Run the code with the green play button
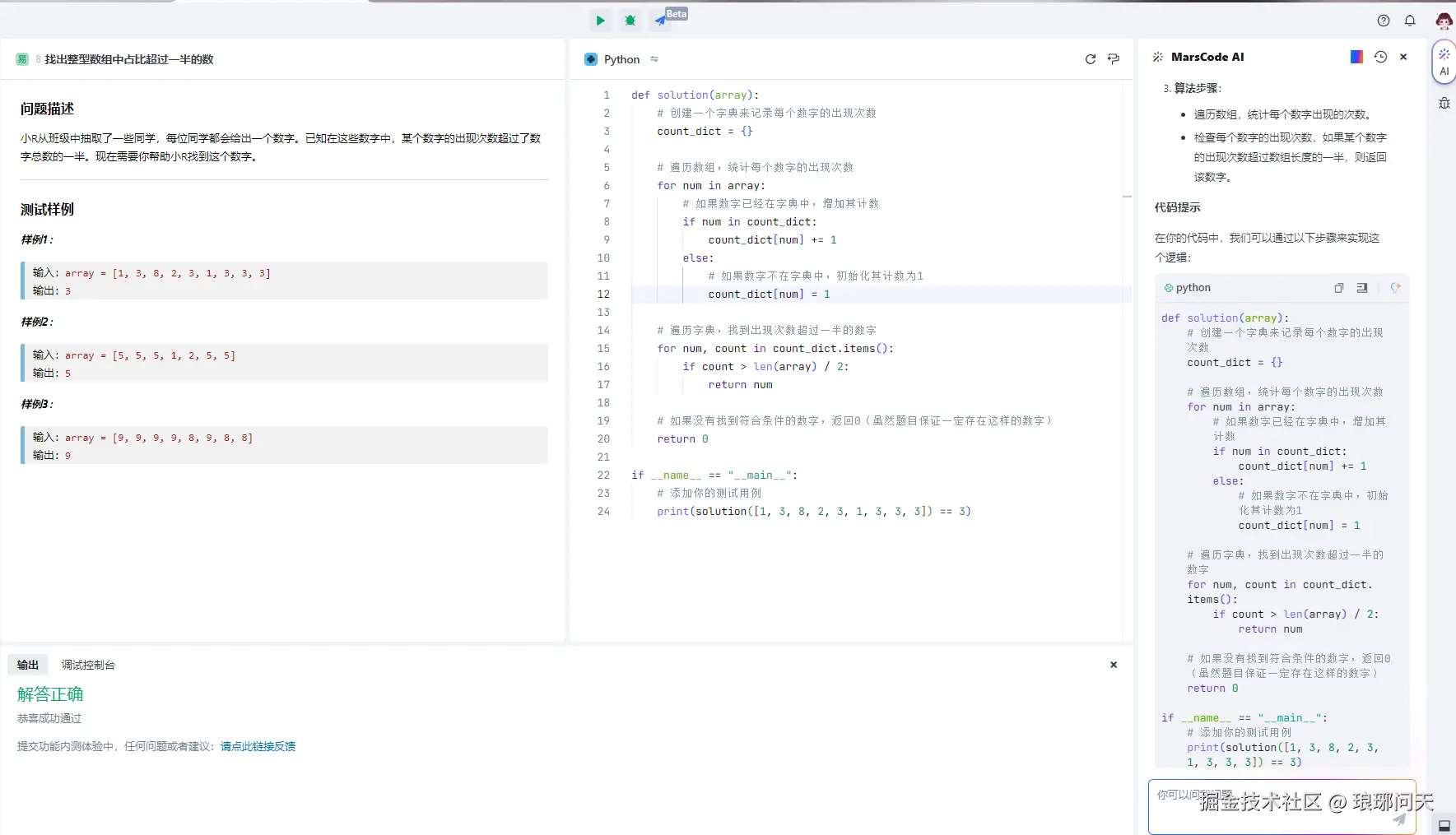The image size is (1456, 835). pos(600,21)
